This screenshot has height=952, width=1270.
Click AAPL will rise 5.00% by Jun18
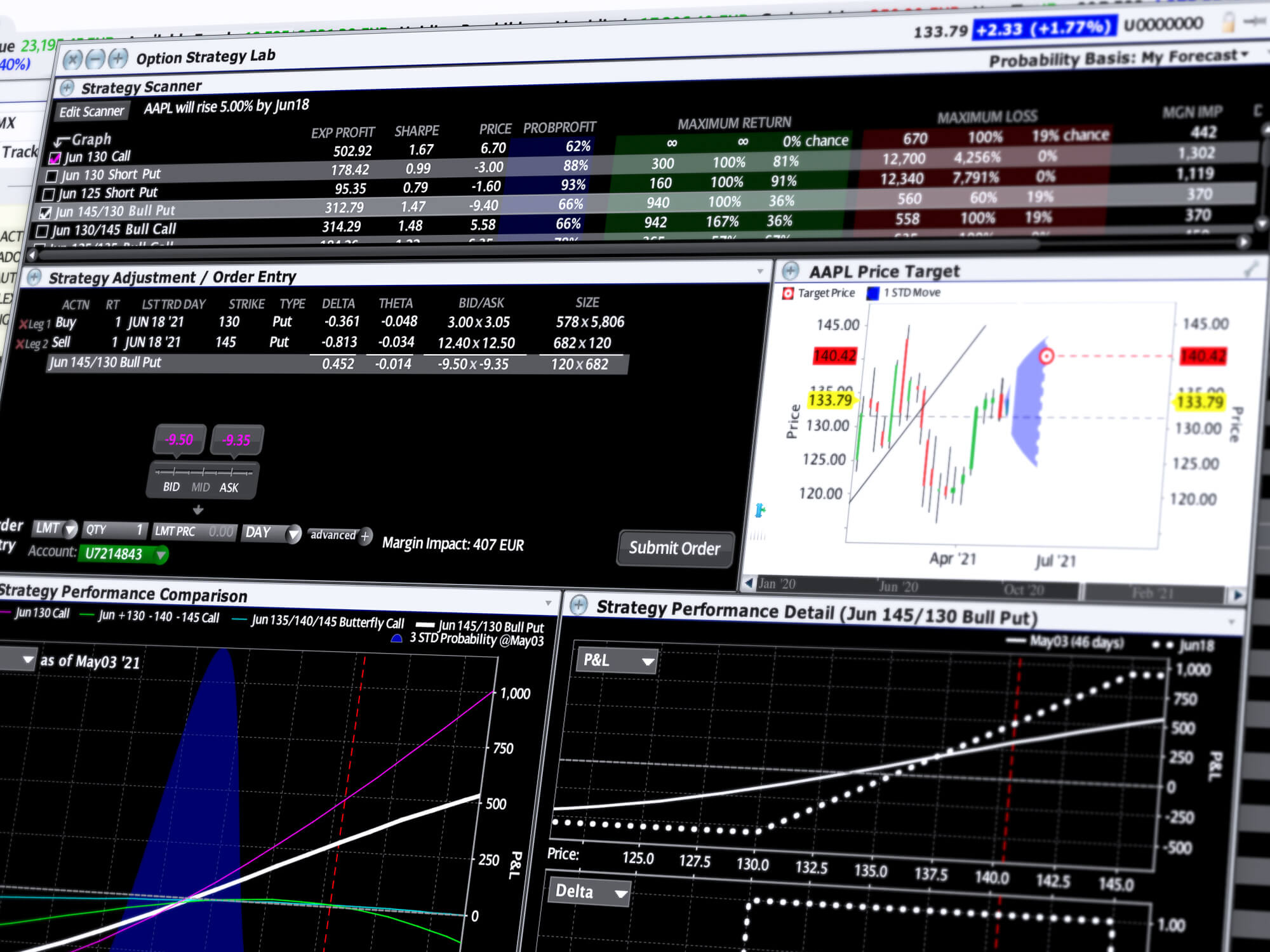click(226, 106)
